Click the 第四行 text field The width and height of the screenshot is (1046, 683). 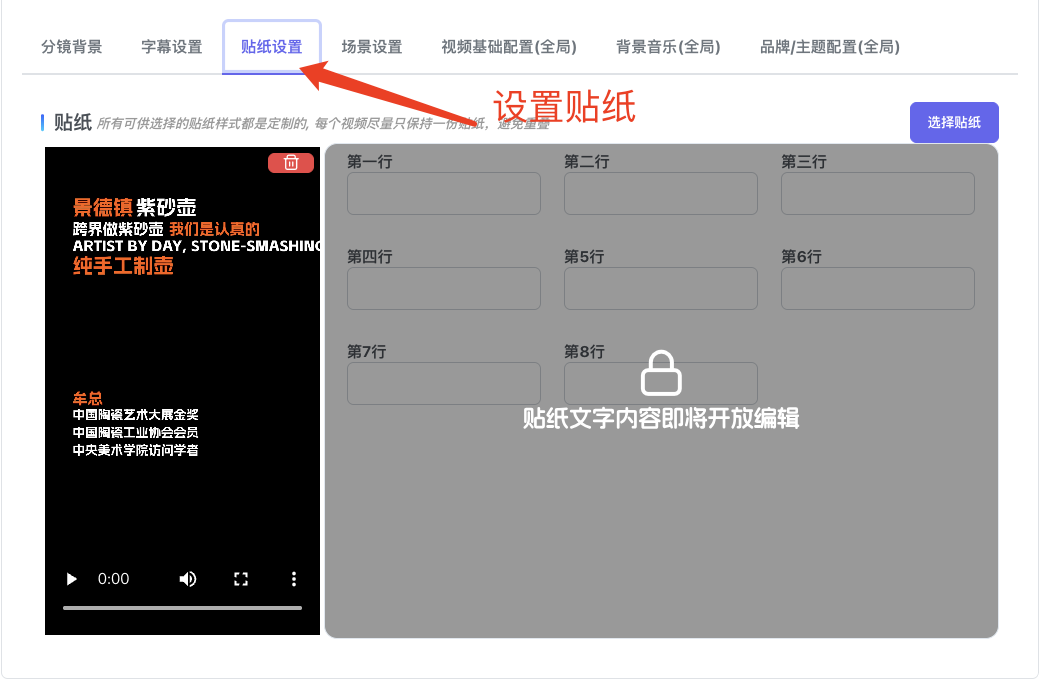point(443,288)
